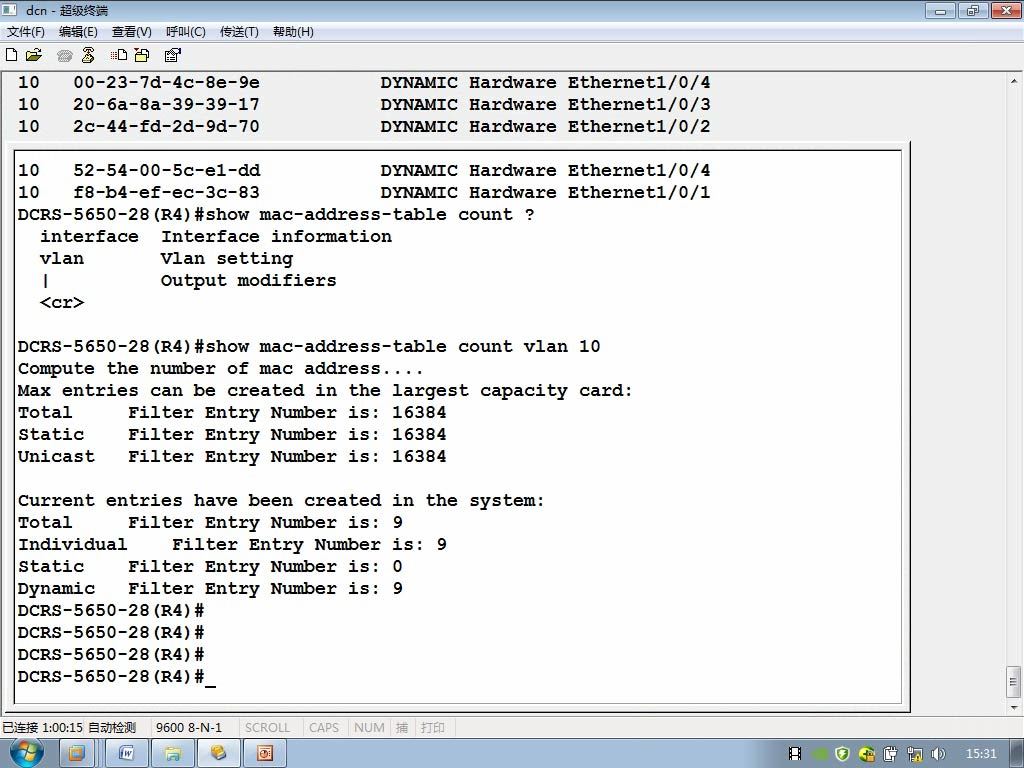Click 'Unicast Filter Entry Number is: 16384' line
This screenshot has height=768, width=1024.
pyautogui.click(x=232, y=456)
